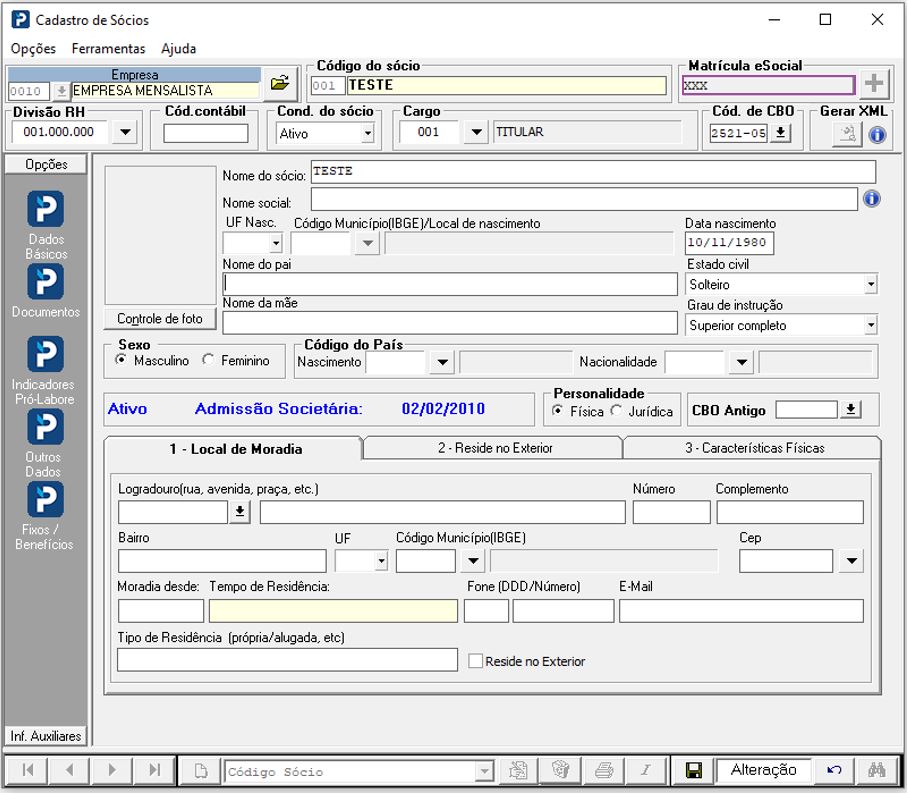Open the Outros Dados section
This screenshot has height=795, width=908.
tap(45, 428)
